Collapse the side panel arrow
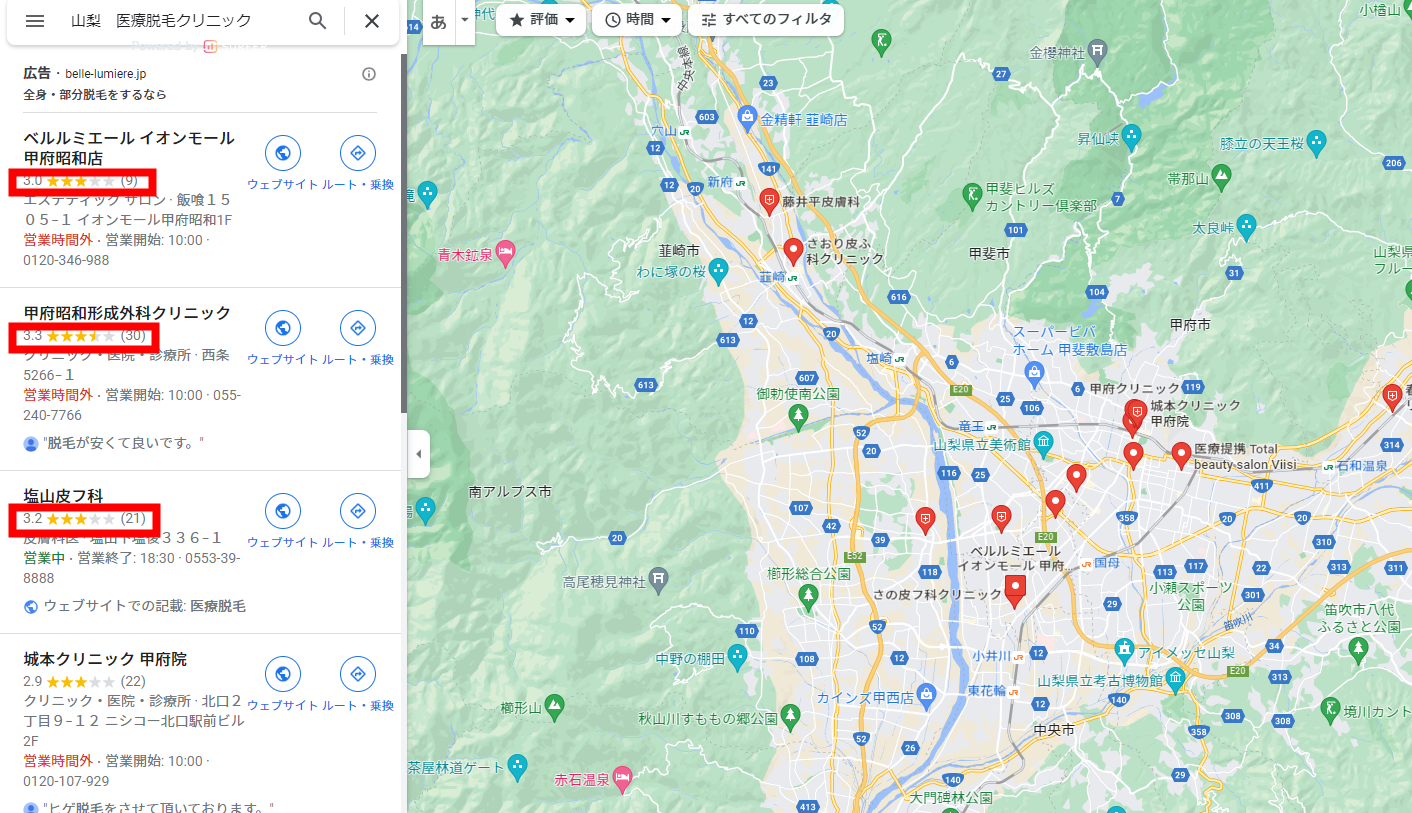The height and width of the screenshot is (813, 1412). [x=418, y=454]
